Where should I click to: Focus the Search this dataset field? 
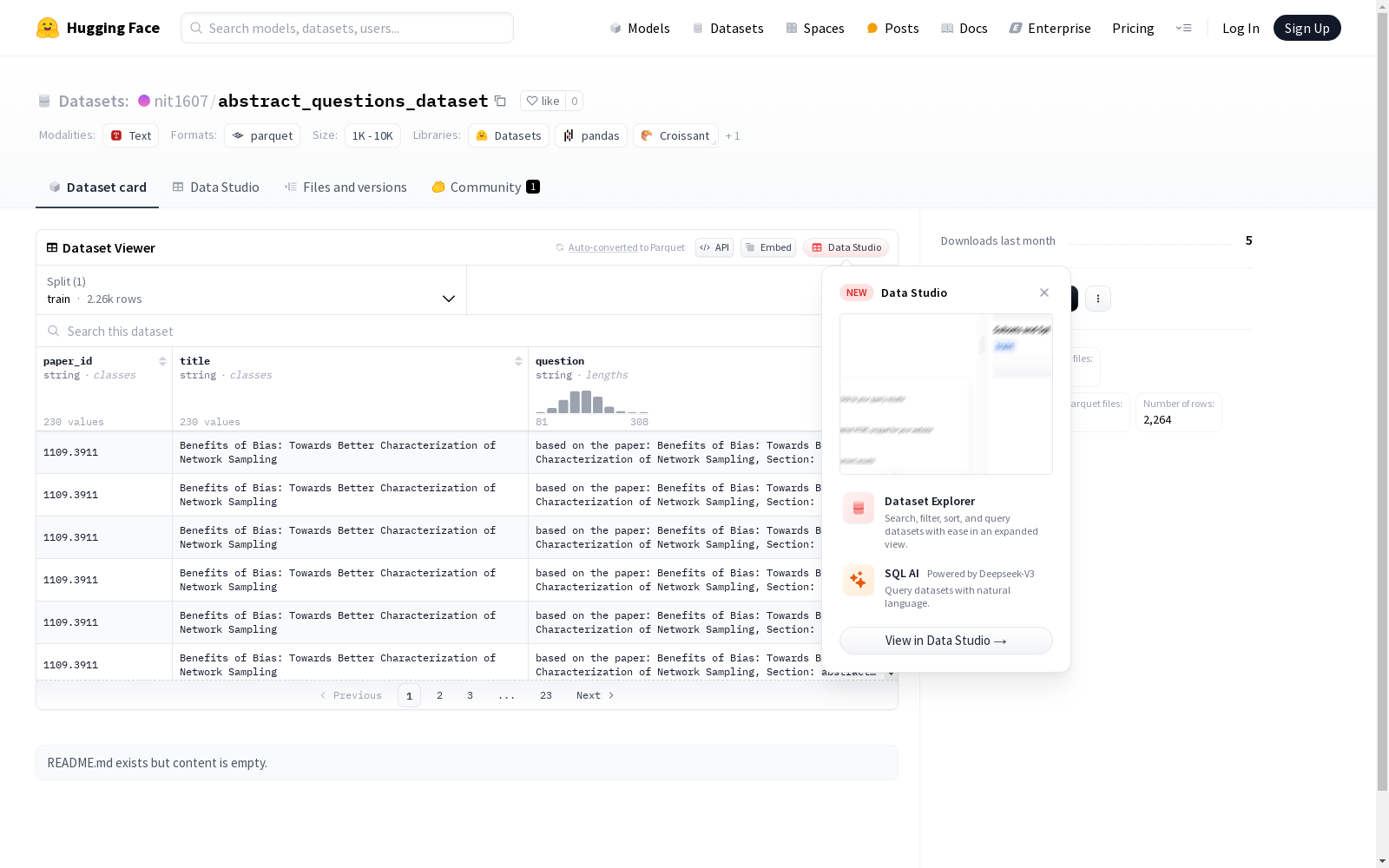coord(467,331)
